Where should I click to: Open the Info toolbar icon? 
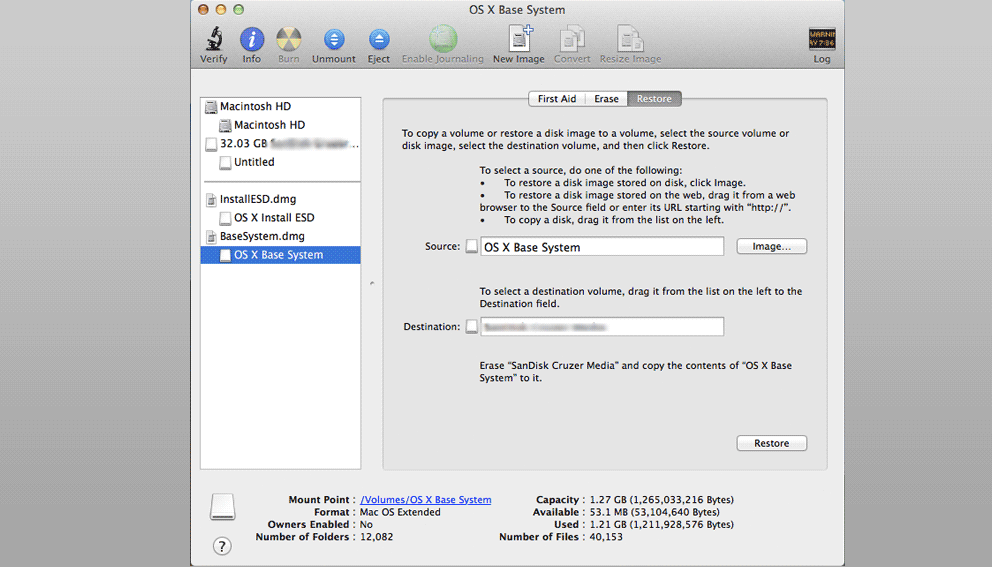252,39
